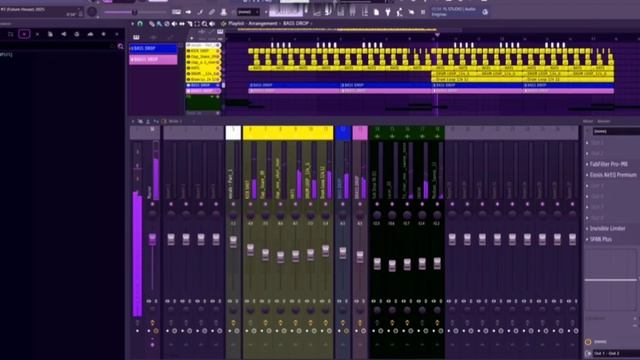Select the Draw pencil tool in Playlist
This screenshot has width=640, height=360.
click(151, 24)
